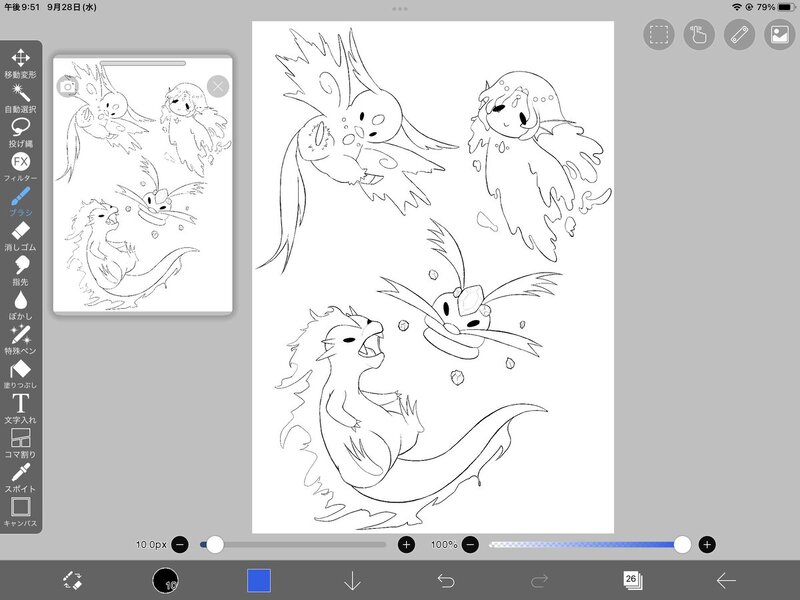Close the reference window
This screenshot has height=600, width=800.
[218, 86]
